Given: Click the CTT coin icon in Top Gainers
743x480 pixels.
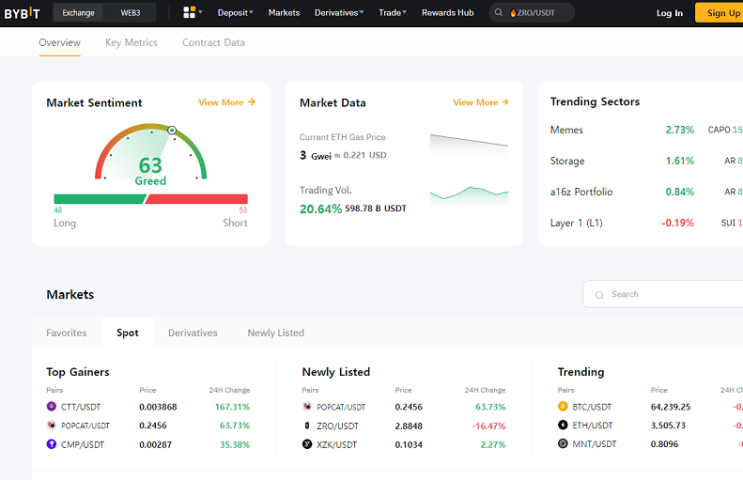Looking at the screenshot, I should point(51,406).
